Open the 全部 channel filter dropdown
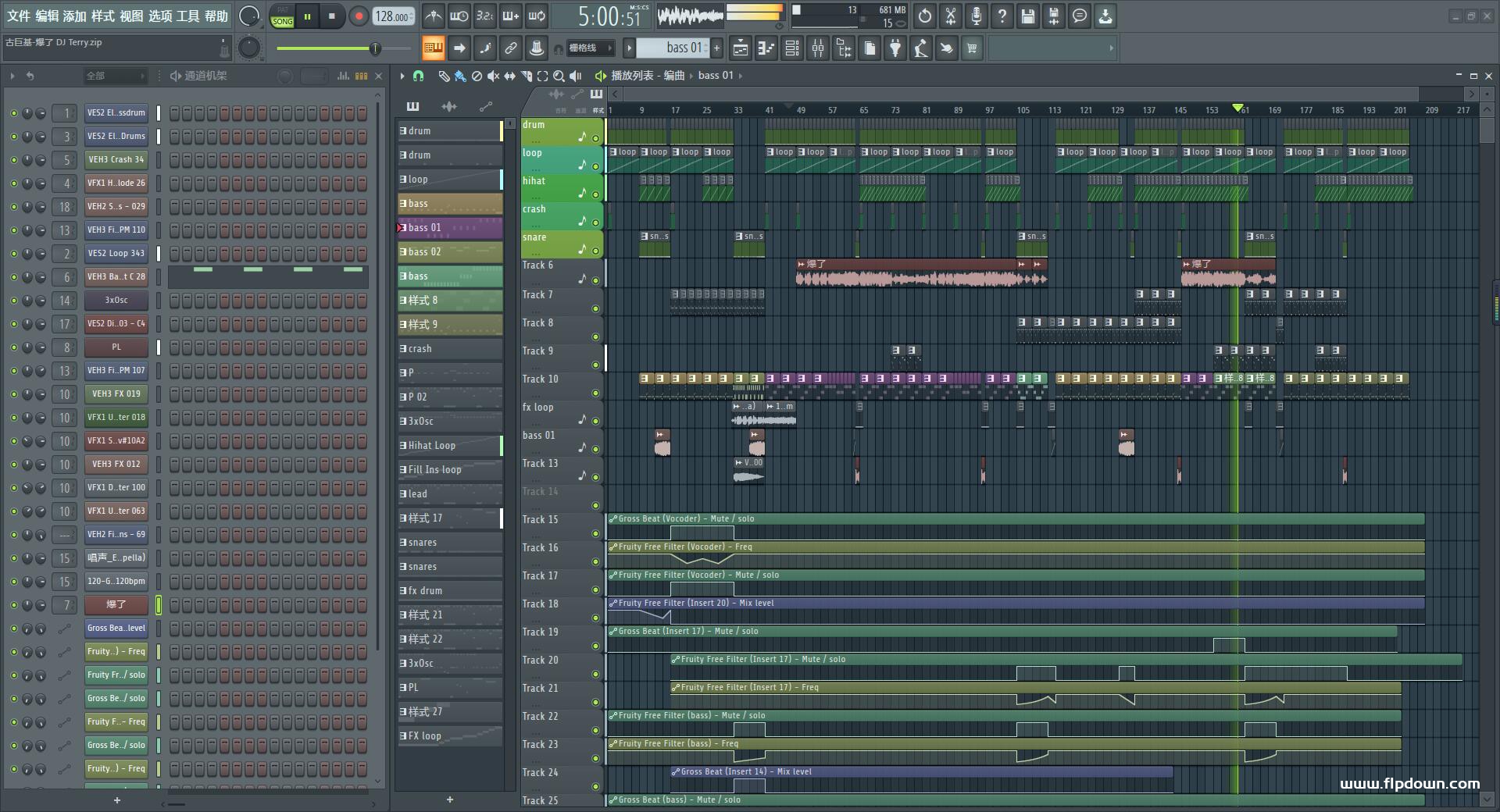 pyautogui.click(x=116, y=76)
